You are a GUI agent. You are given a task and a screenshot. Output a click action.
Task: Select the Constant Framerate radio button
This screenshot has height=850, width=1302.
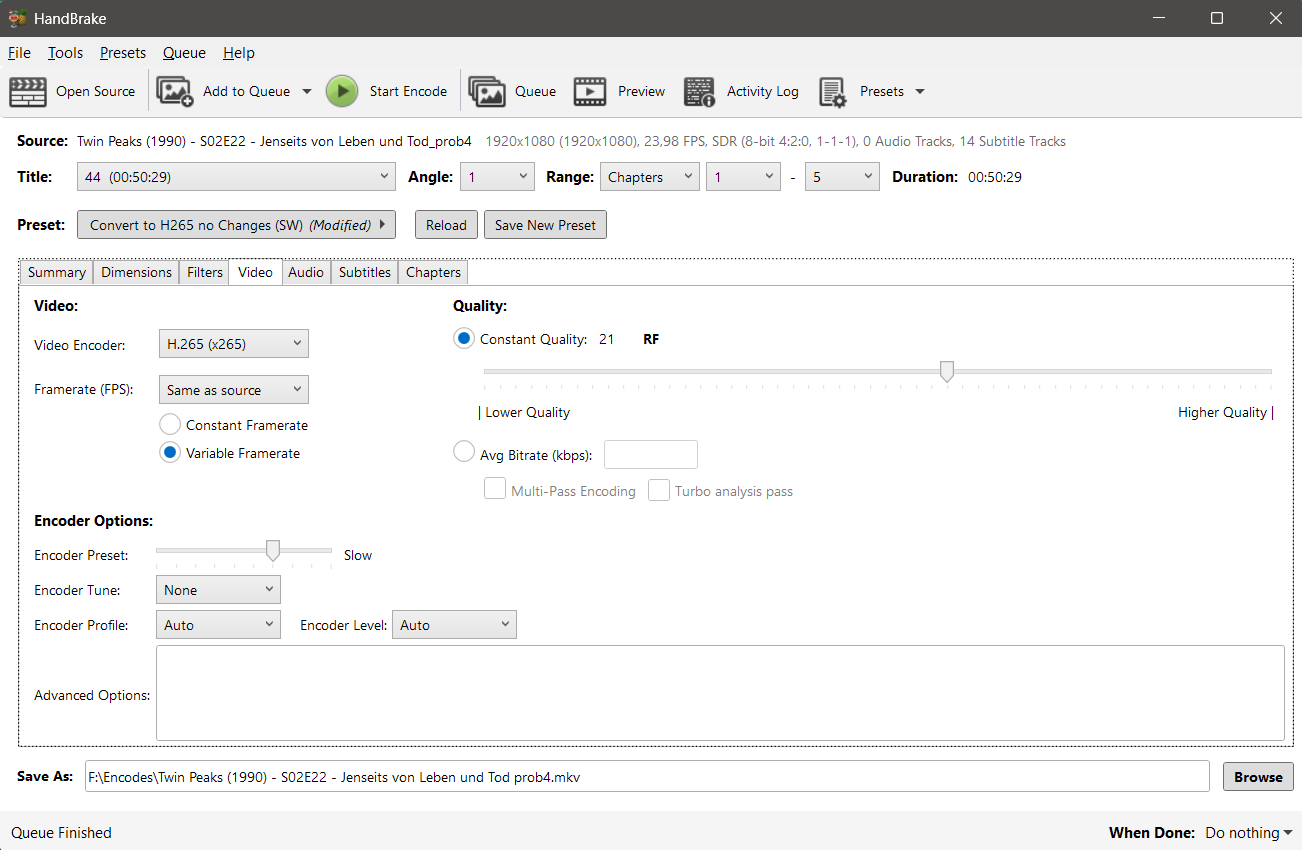pos(170,425)
